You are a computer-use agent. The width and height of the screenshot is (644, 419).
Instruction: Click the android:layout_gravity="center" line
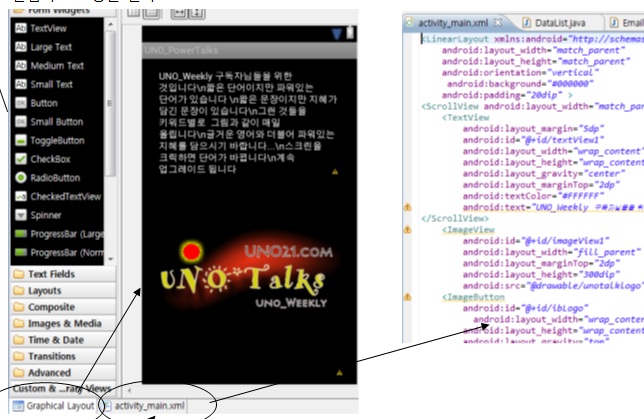(x=544, y=173)
